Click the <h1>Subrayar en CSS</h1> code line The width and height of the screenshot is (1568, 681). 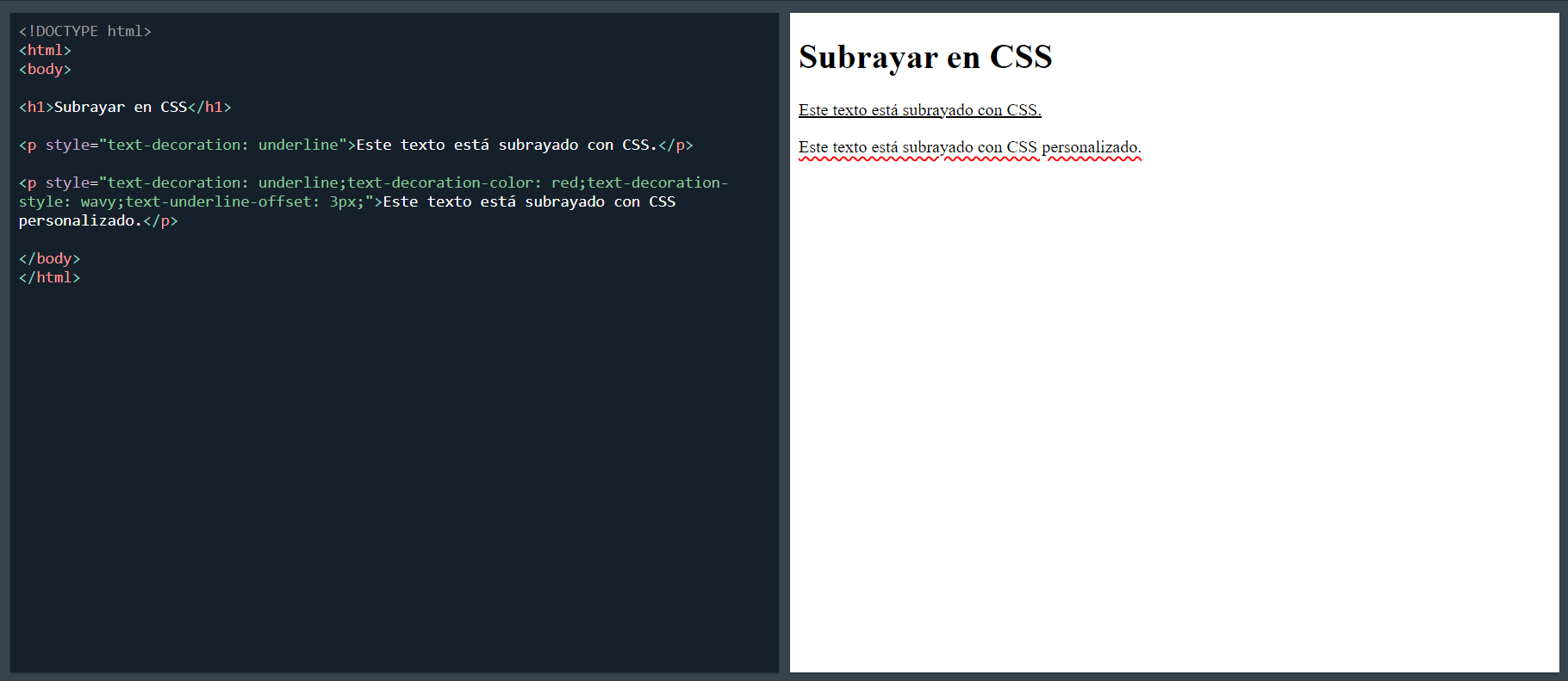coord(125,107)
